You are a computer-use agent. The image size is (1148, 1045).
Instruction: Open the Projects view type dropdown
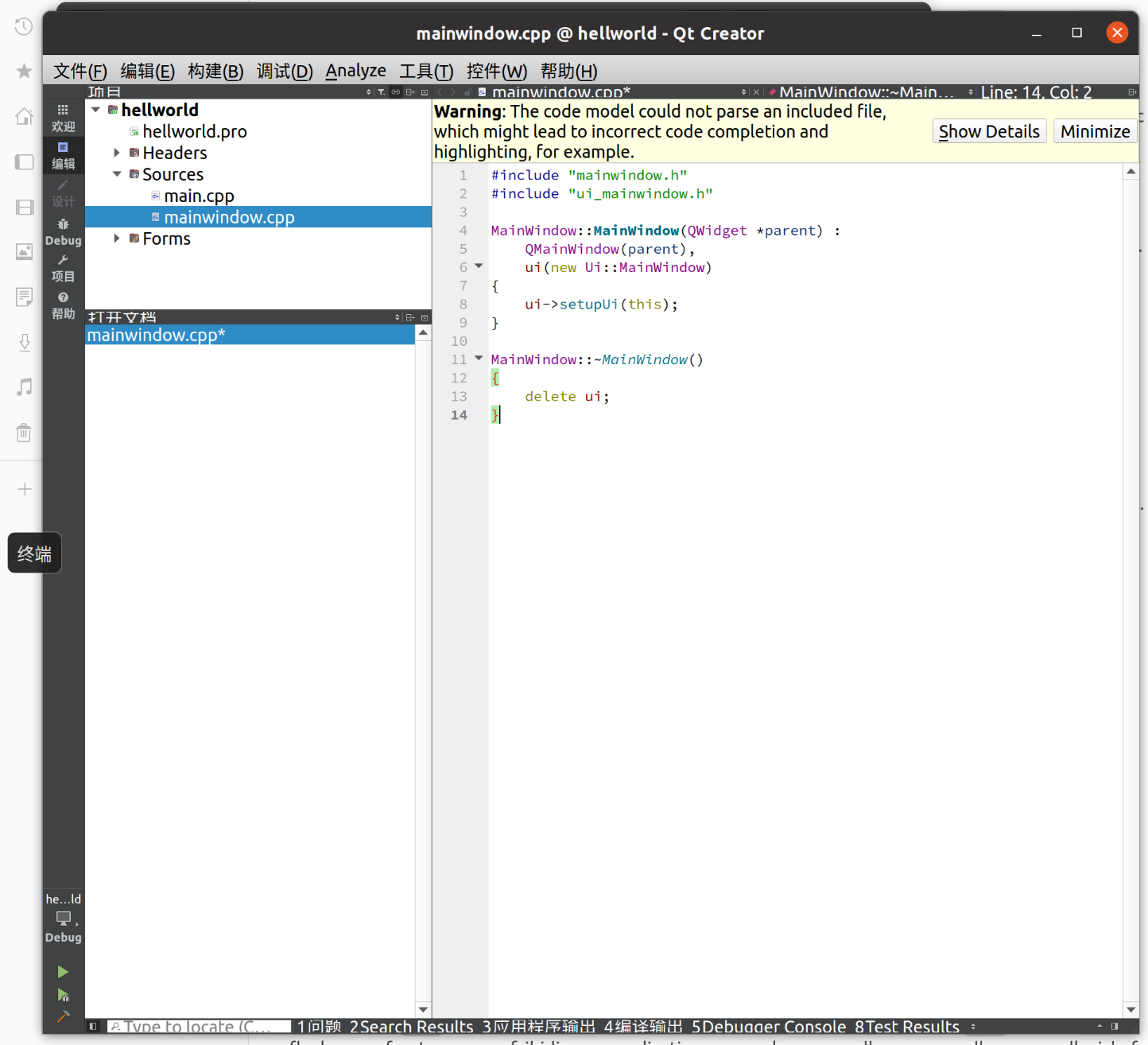point(368,92)
